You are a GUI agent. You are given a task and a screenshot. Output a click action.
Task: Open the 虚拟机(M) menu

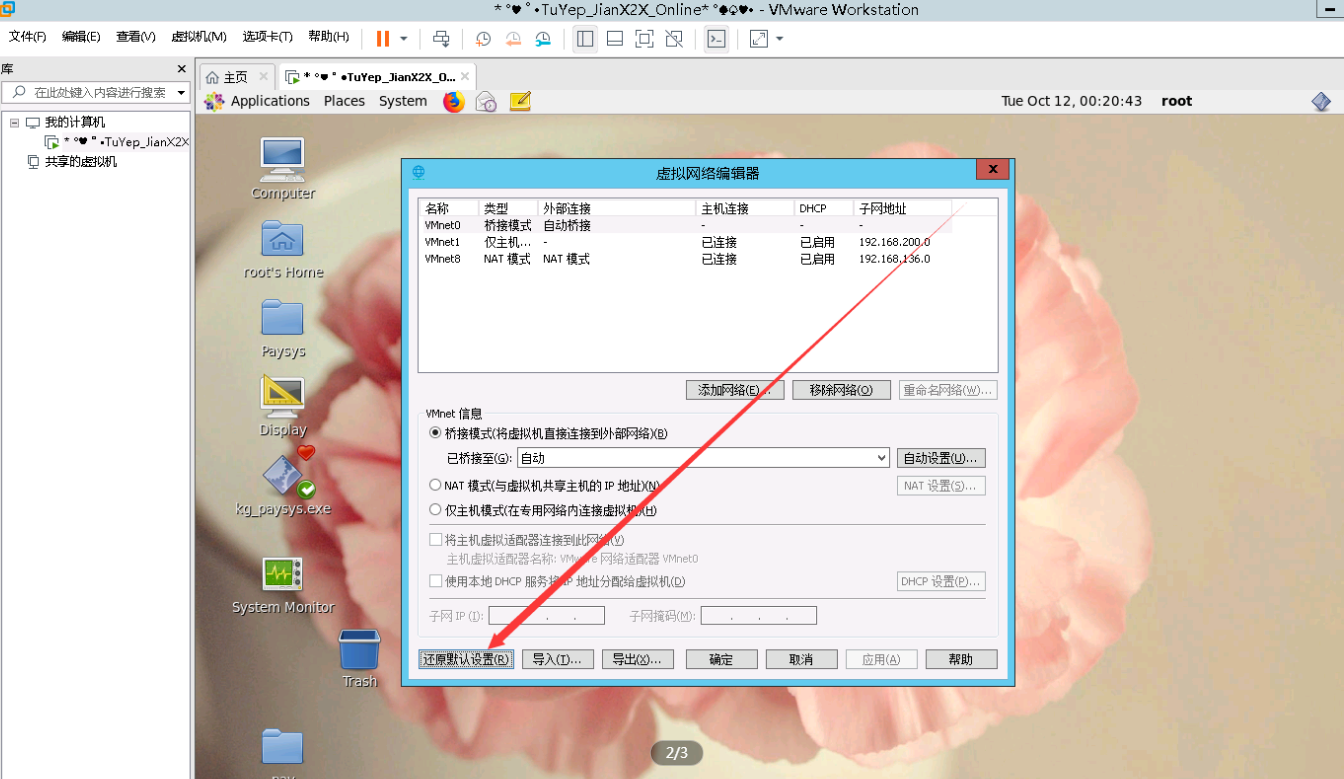[198, 37]
